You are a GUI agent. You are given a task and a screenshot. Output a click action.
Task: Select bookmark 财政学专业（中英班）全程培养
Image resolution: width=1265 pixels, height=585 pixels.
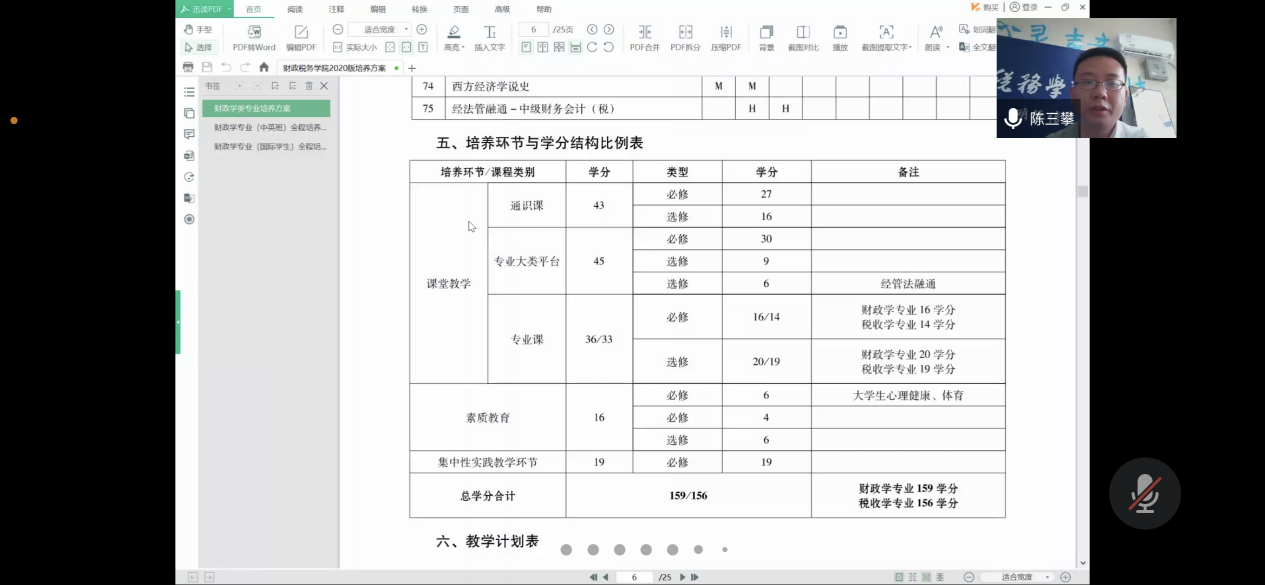269,127
